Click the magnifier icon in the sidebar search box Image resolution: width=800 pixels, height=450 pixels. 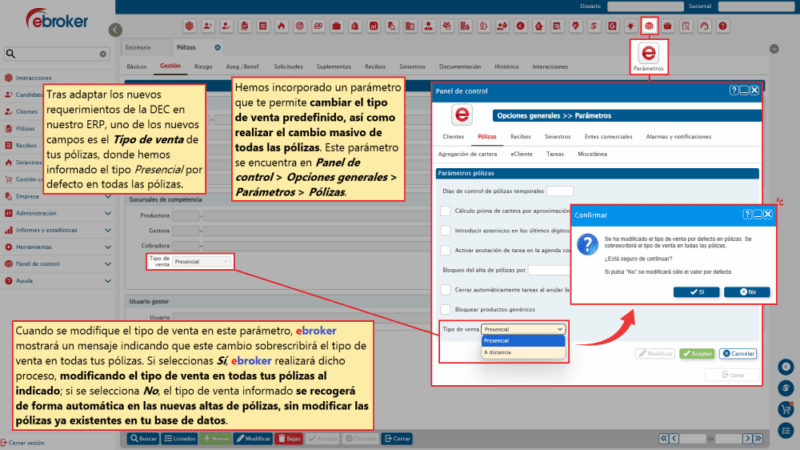point(11,53)
